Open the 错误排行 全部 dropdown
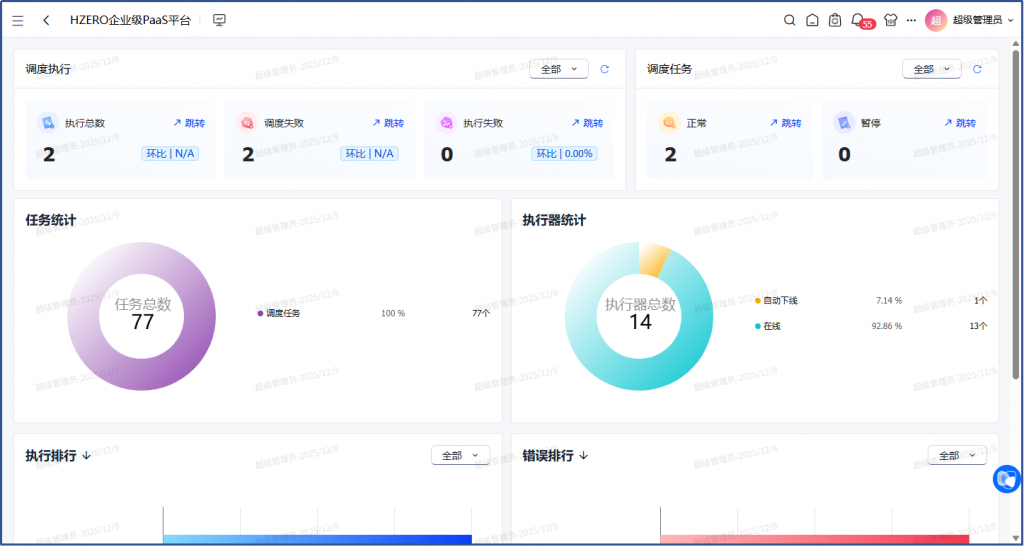 [x=957, y=455]
